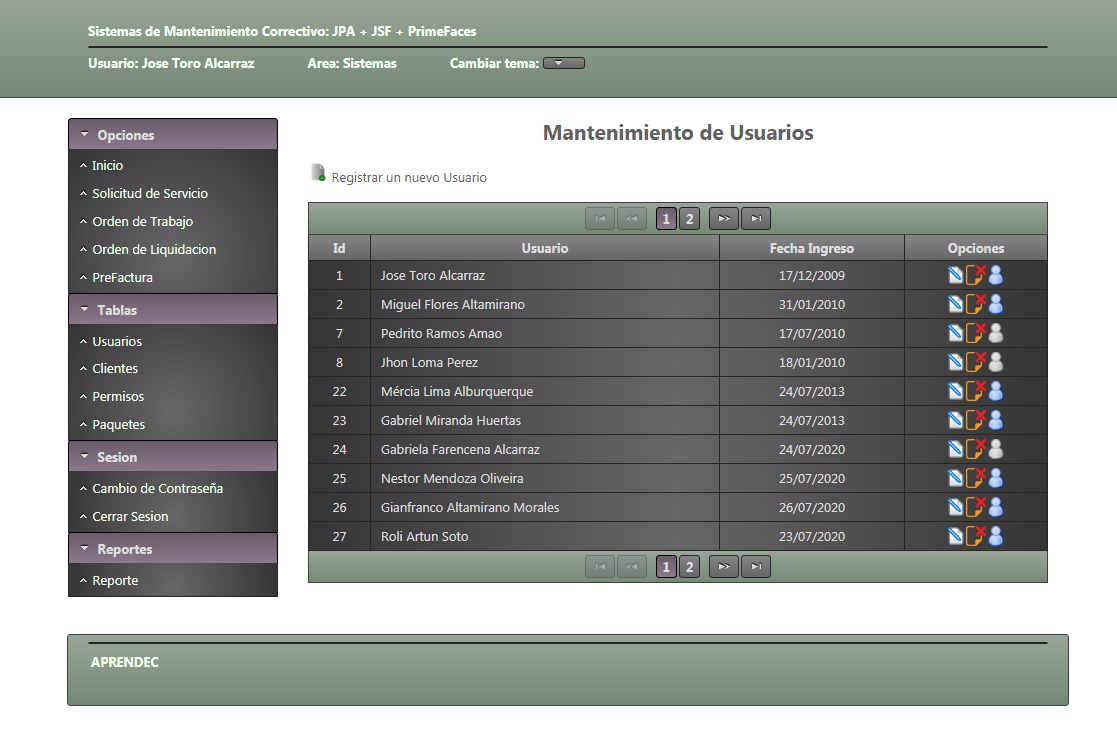Collapse the Sesion panel header
Viewport: 1117px width, 732px height.
173,456
